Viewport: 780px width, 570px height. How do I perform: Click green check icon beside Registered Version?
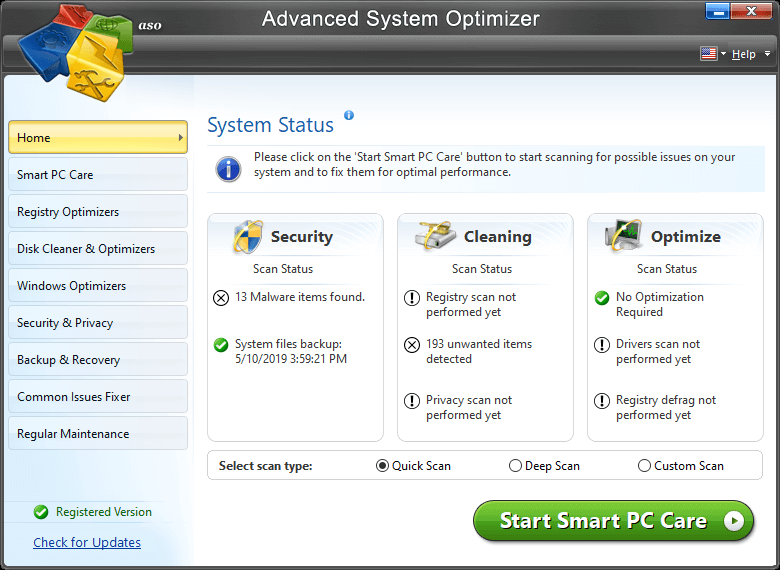click(41, 512)
